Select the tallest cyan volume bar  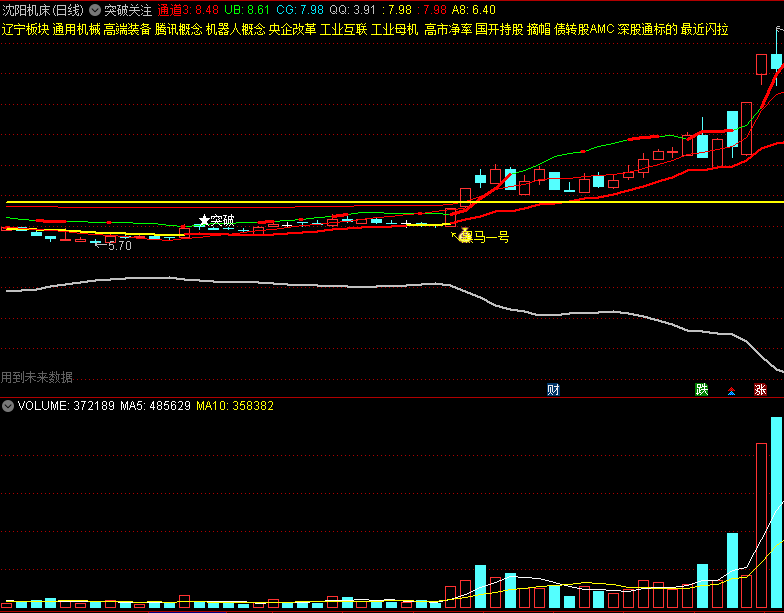776,512
